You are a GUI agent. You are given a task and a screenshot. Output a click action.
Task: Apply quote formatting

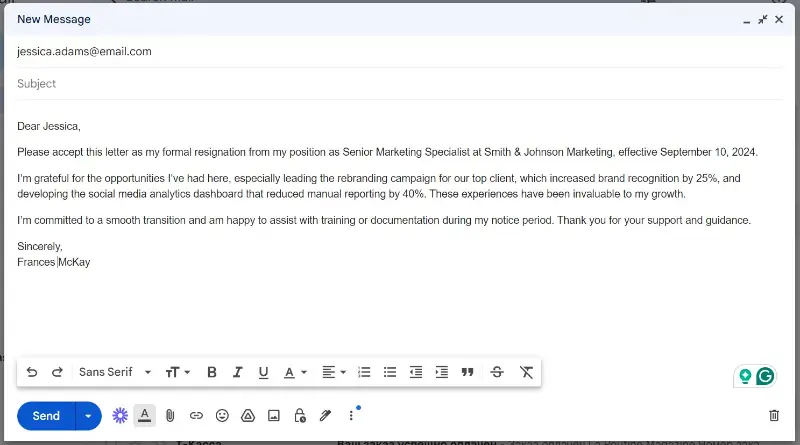(467, 372)
